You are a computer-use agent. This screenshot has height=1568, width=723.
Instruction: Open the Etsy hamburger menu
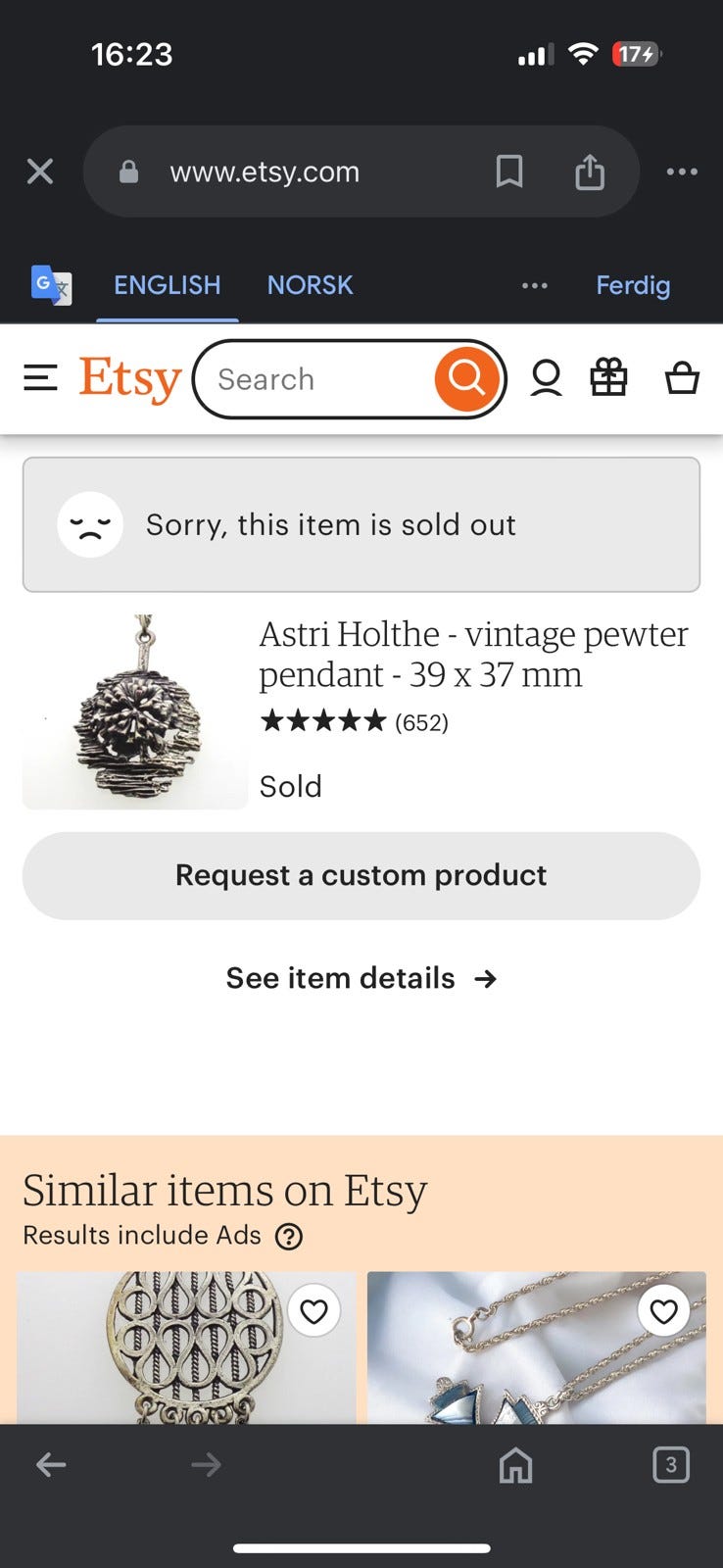click(40, 378)
